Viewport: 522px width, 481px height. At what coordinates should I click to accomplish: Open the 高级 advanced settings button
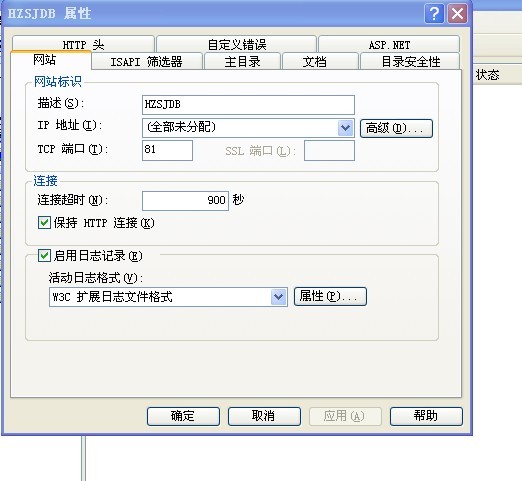click(396, 128)
